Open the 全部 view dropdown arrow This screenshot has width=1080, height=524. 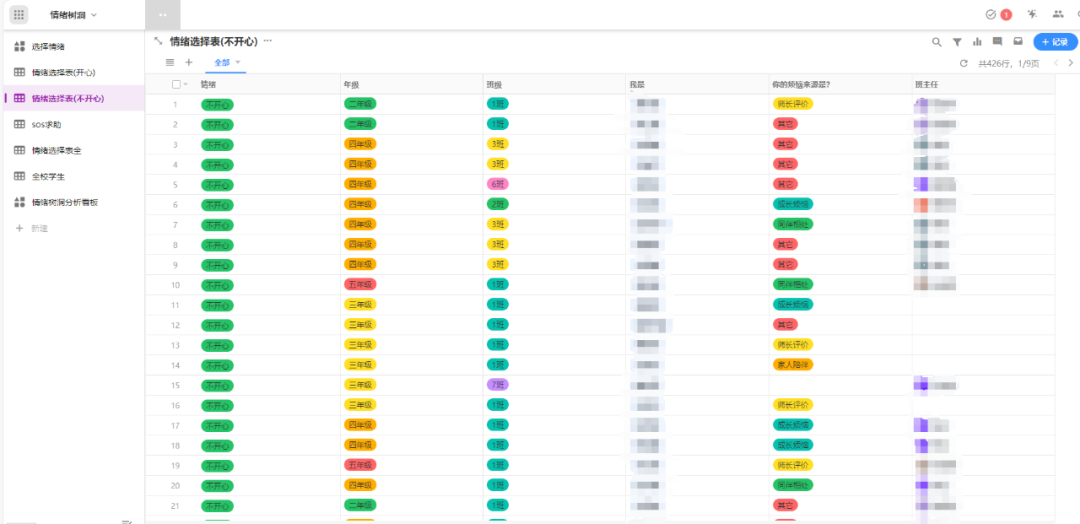tap(238, 62)
